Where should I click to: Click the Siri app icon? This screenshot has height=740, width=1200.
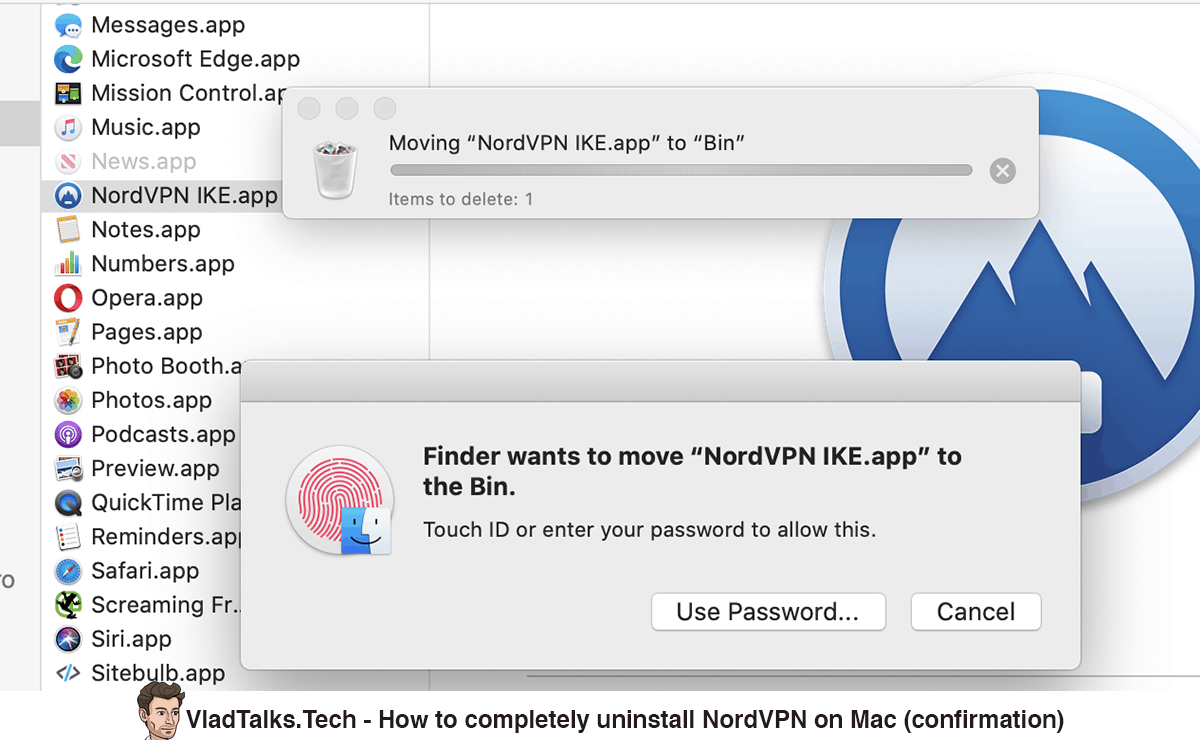(68, 639)
